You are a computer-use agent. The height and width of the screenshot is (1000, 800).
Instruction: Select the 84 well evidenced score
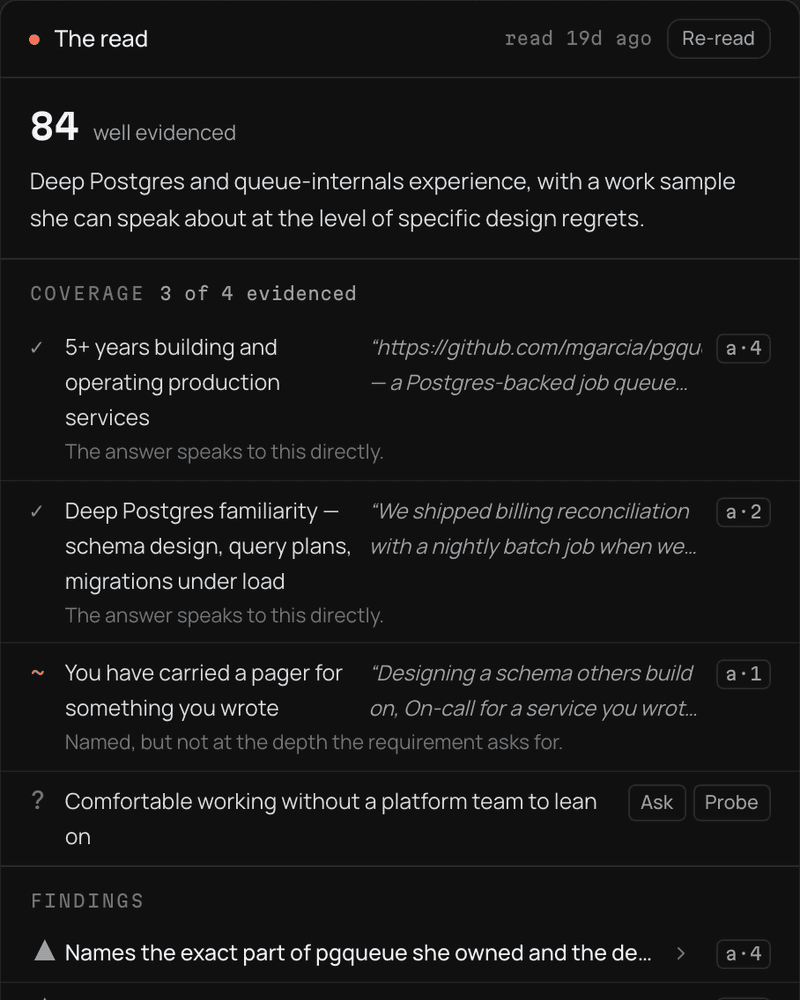click(133, 126)
